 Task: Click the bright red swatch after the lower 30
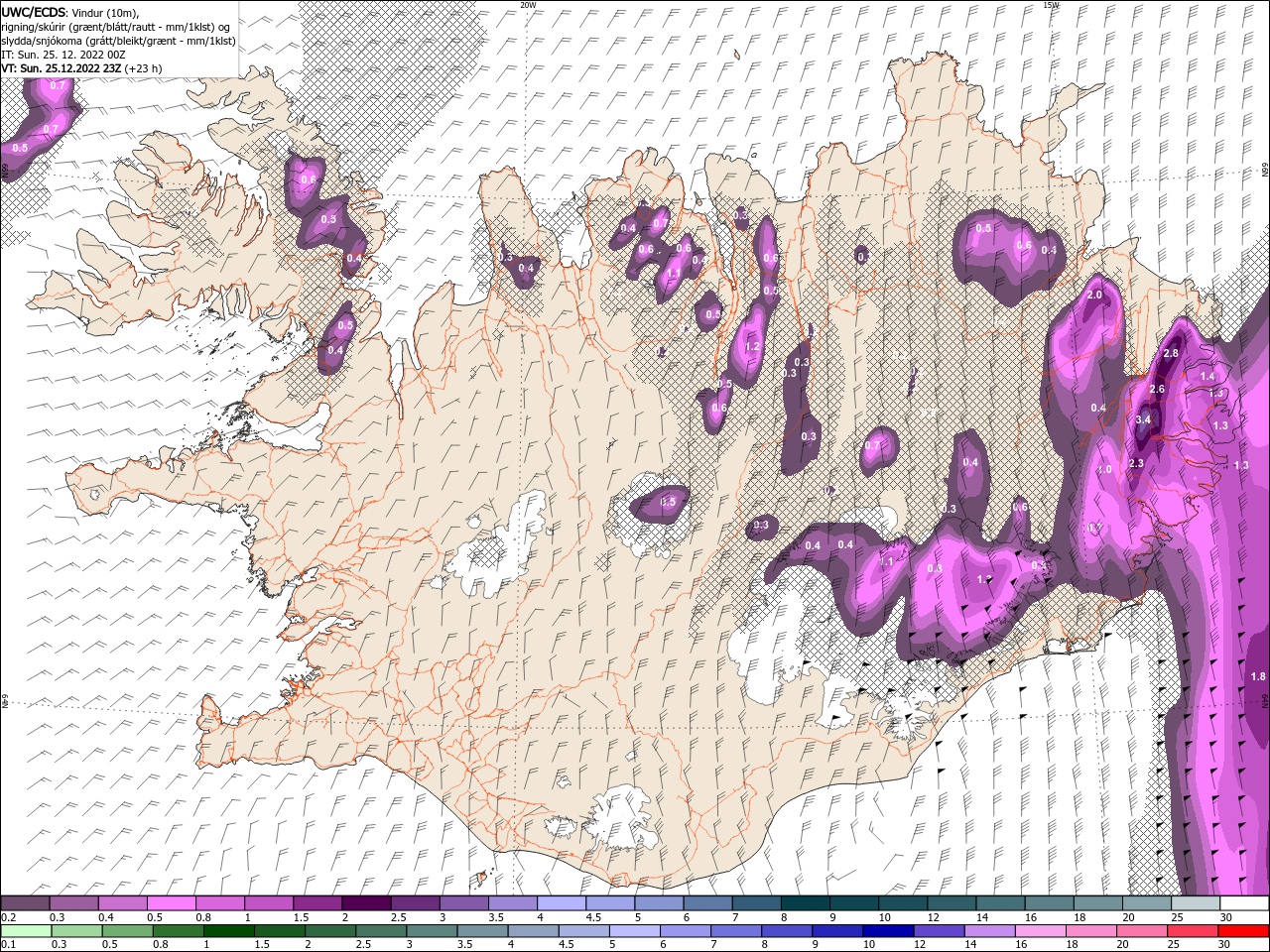click(x=1243, y=931)
